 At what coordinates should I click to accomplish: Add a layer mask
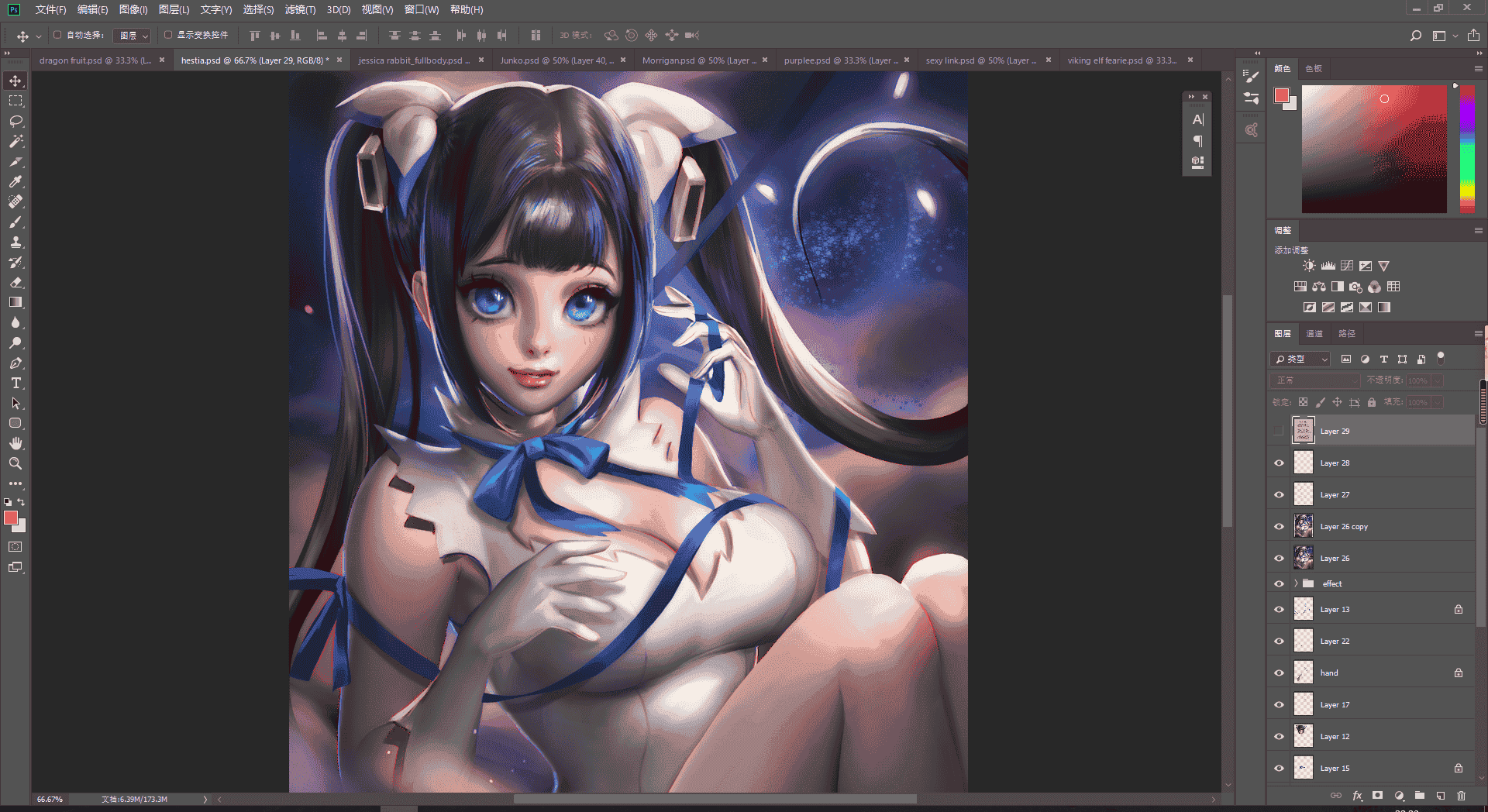(1377, 796)
